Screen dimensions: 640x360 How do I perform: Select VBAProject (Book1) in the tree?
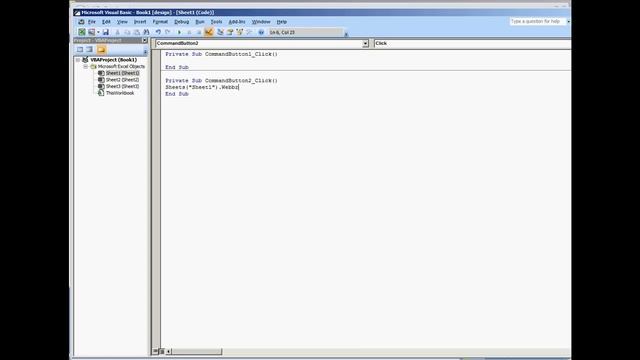coord(113,60)
